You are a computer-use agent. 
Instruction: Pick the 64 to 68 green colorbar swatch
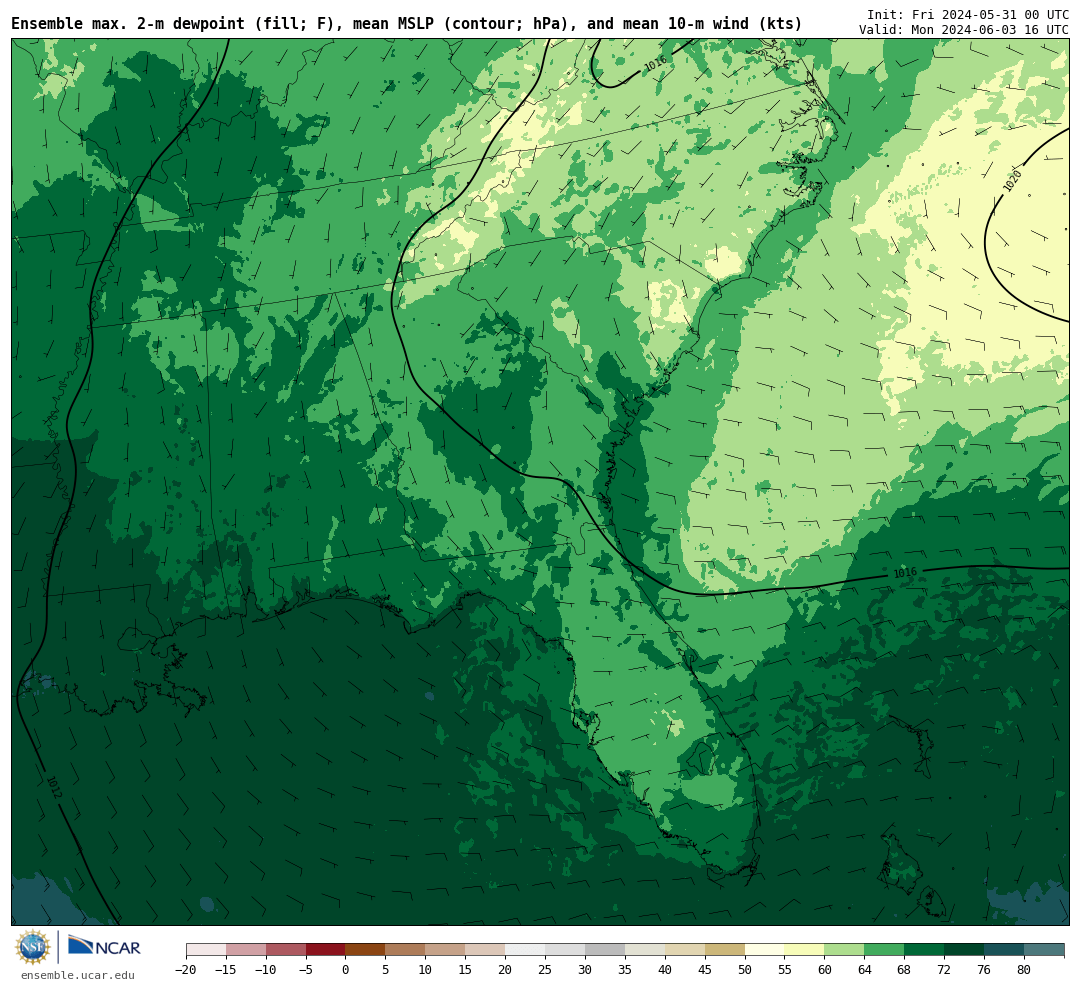coord(885,950)
